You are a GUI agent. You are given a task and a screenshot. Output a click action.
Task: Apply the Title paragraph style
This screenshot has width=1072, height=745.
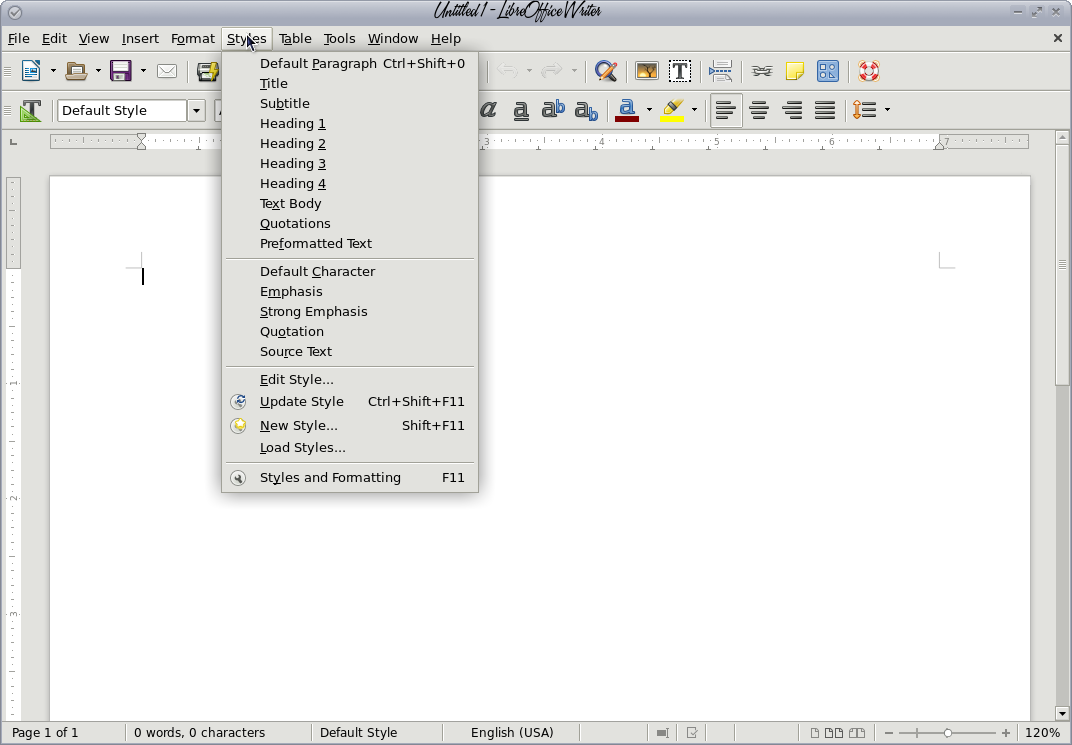coord(350,83)
